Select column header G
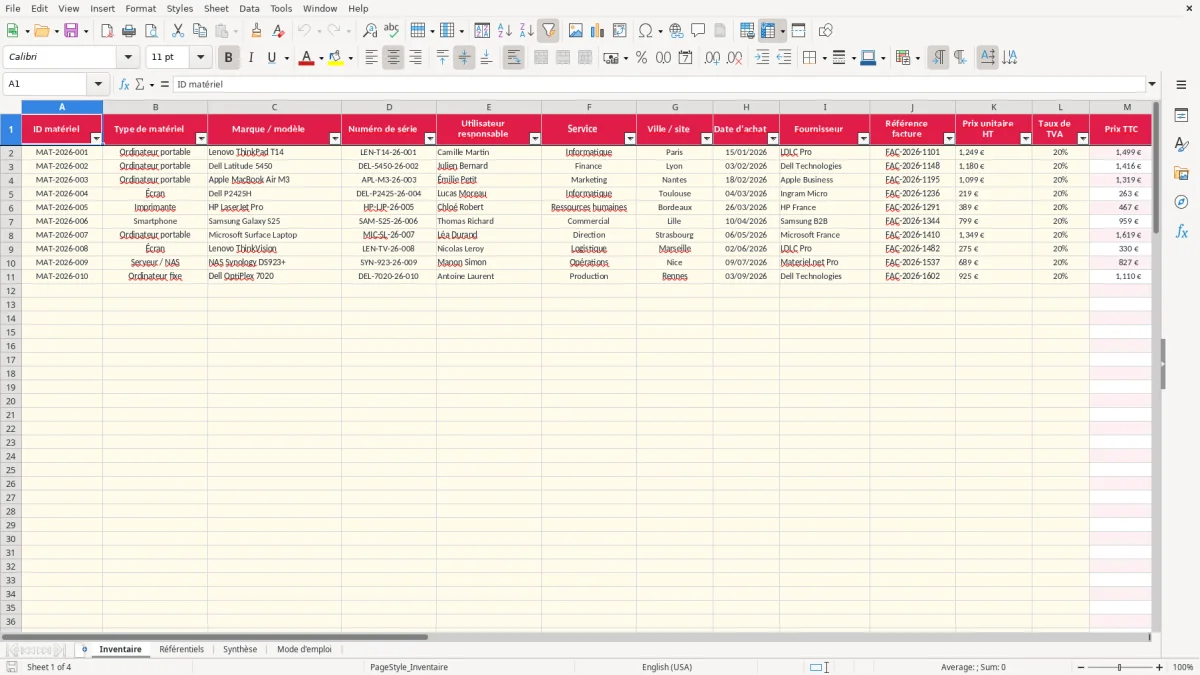This screenshot has height=675, width=1200. coord(675,107)
